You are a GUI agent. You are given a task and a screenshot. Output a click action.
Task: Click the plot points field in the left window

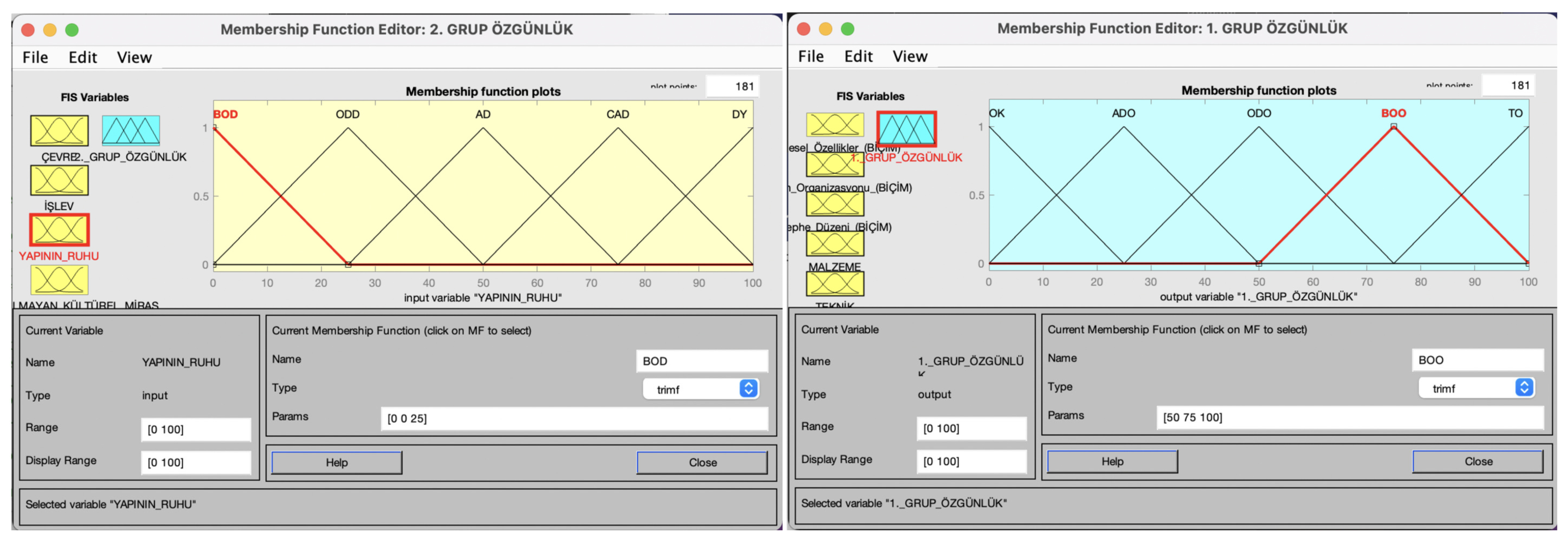[733, 86]
